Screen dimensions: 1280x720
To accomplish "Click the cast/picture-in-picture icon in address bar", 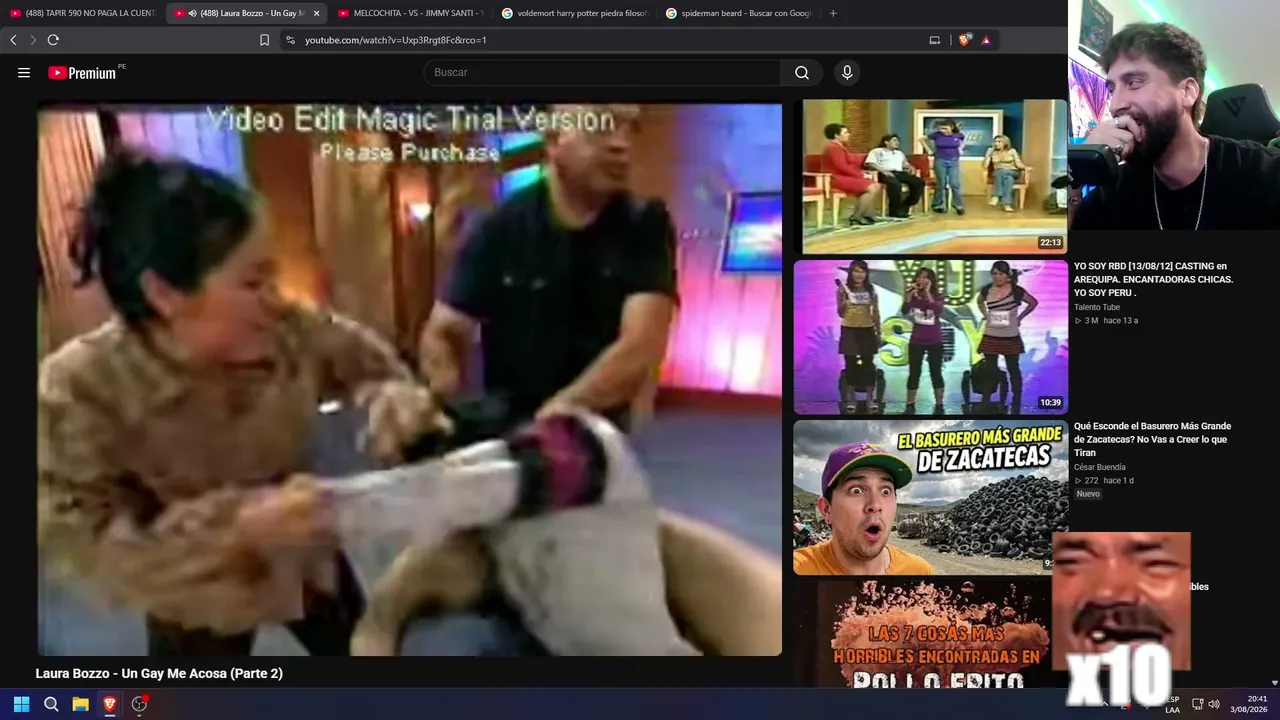I will pyautogui.click(x=935, y=40).
